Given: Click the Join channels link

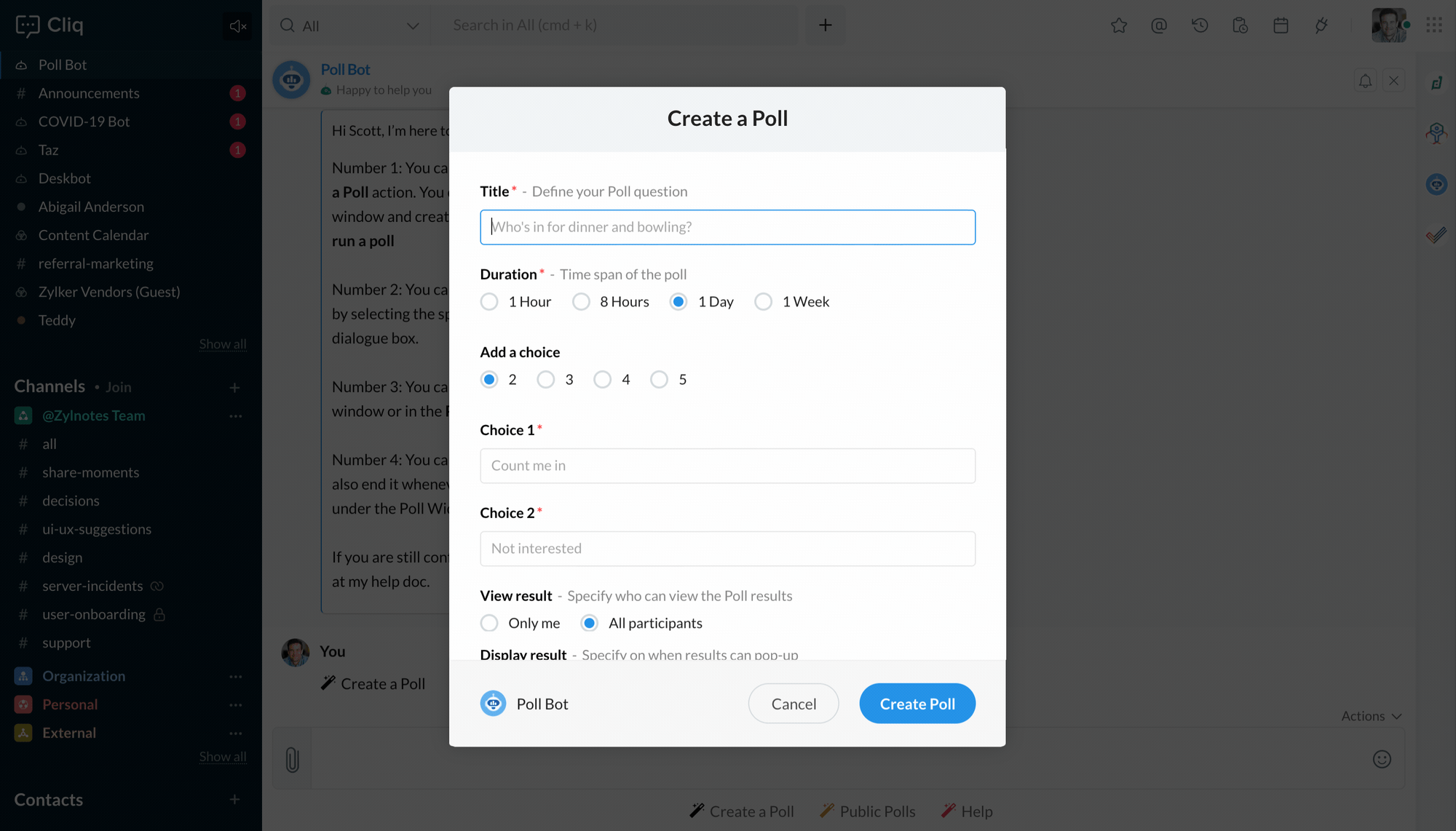Looking at the screenshot, I should (119, 387).
